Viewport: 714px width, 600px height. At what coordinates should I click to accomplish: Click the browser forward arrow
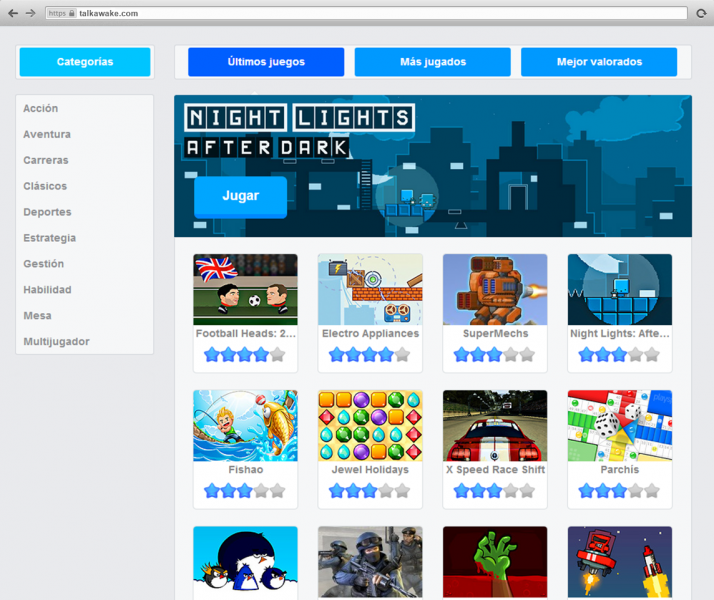30,13
